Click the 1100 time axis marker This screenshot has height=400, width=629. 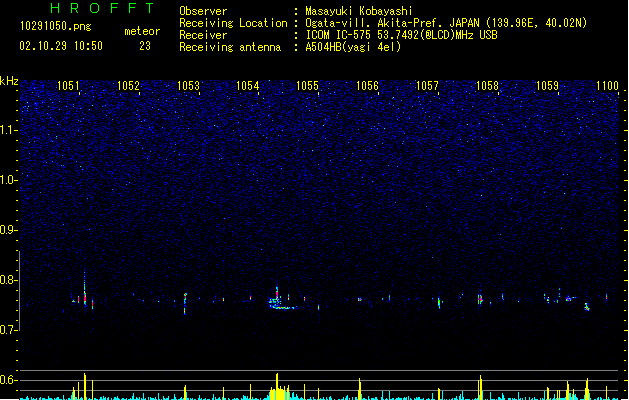[607, 86]
